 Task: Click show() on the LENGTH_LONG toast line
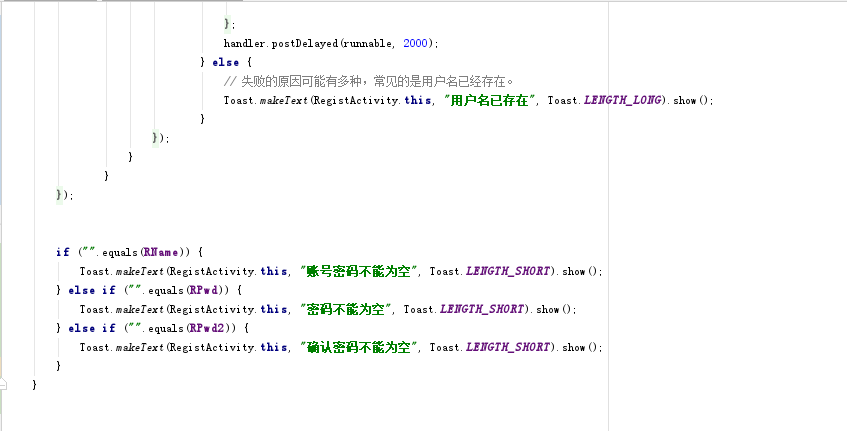tap(693, 100)
